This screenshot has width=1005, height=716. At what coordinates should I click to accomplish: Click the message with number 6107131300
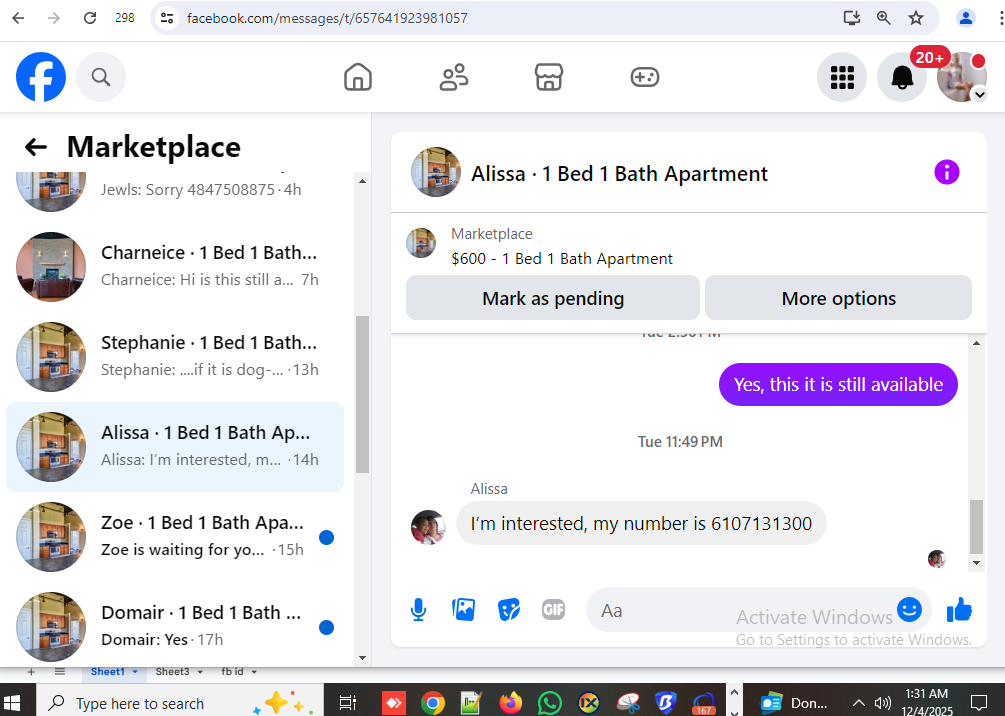[641, 523]
